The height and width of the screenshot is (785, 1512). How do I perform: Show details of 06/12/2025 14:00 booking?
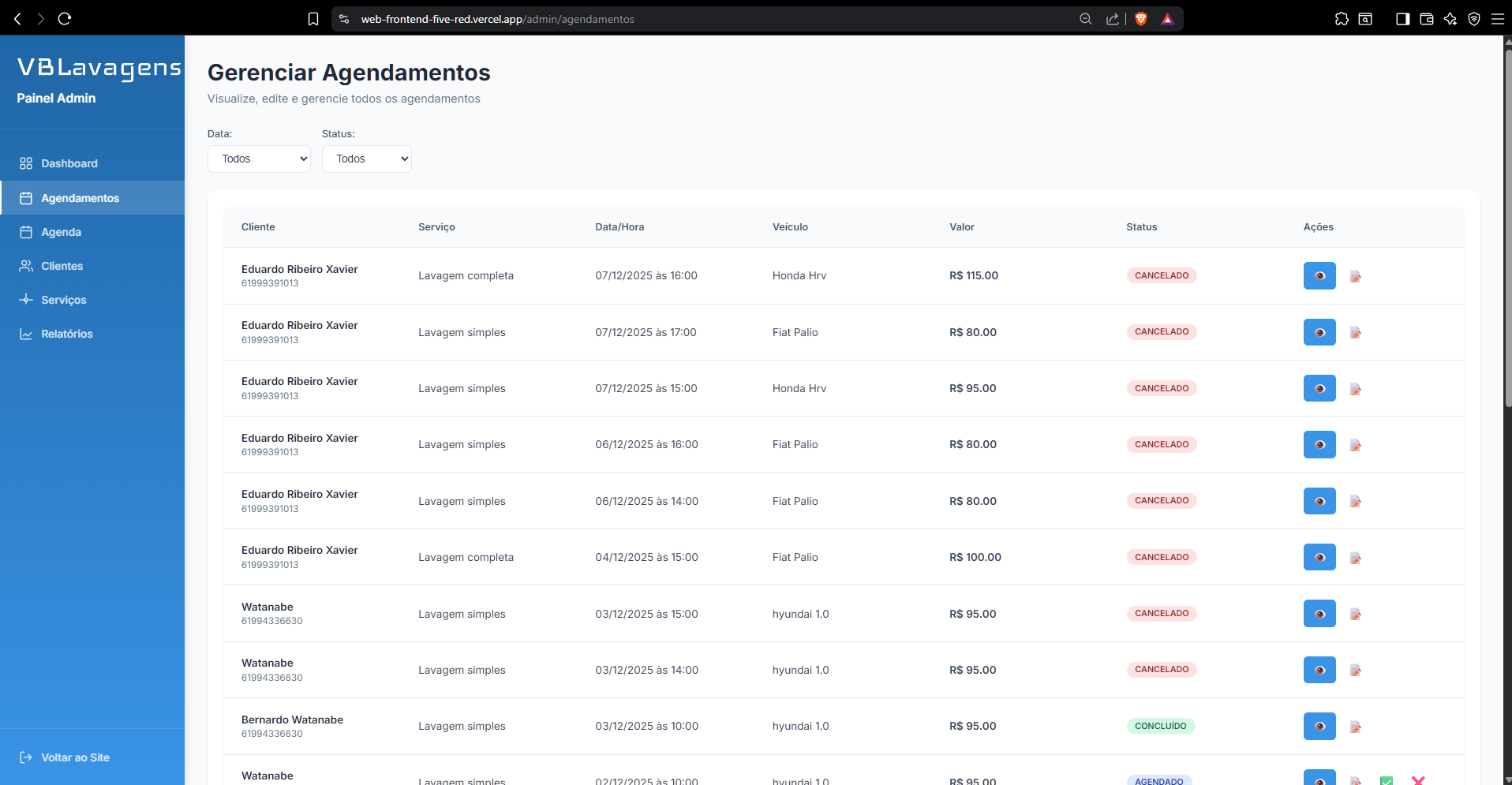[1319, 501]
